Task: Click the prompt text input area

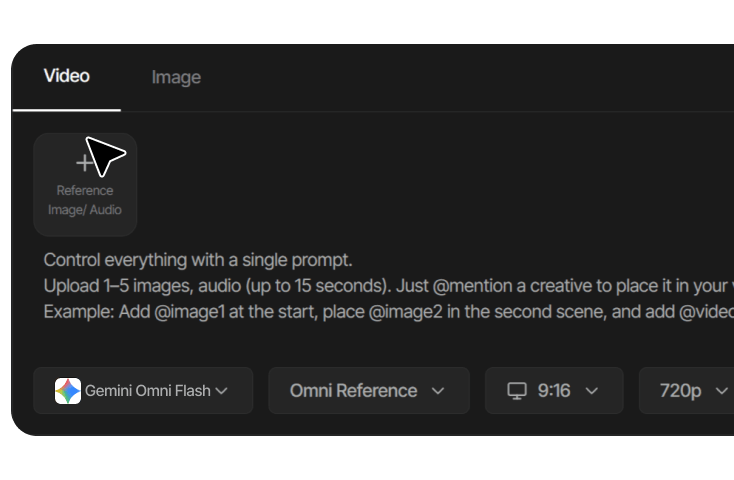Action: coord(389,286)
